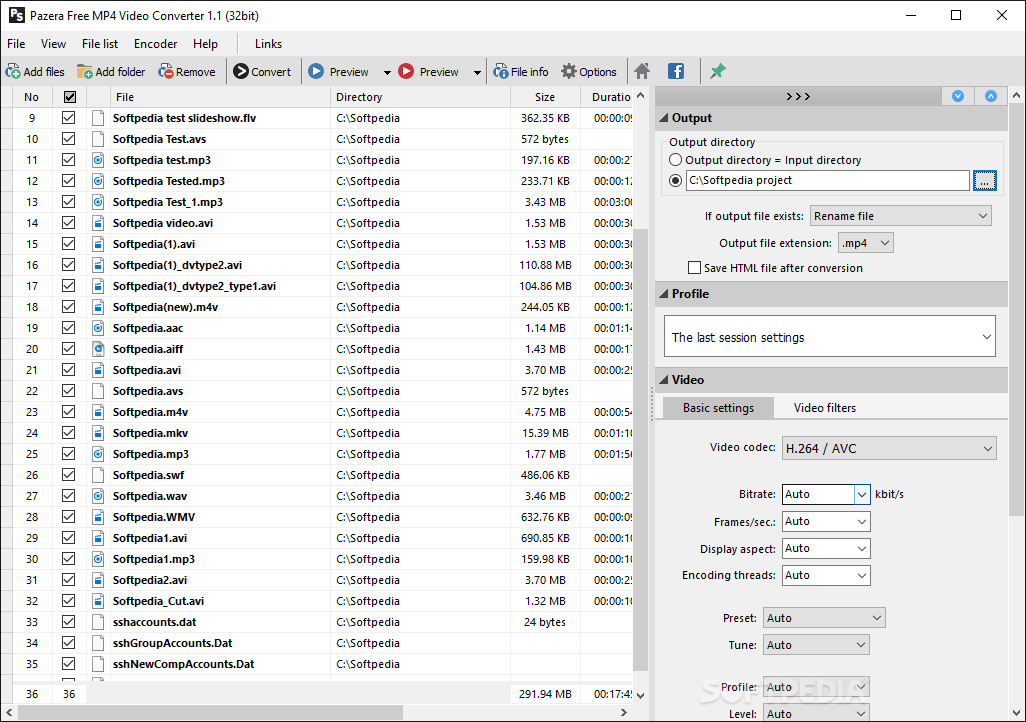Uncheck Softpedia test slideshow.flv checkbox
Screen dimensions: 1026x722
(69, 118)
